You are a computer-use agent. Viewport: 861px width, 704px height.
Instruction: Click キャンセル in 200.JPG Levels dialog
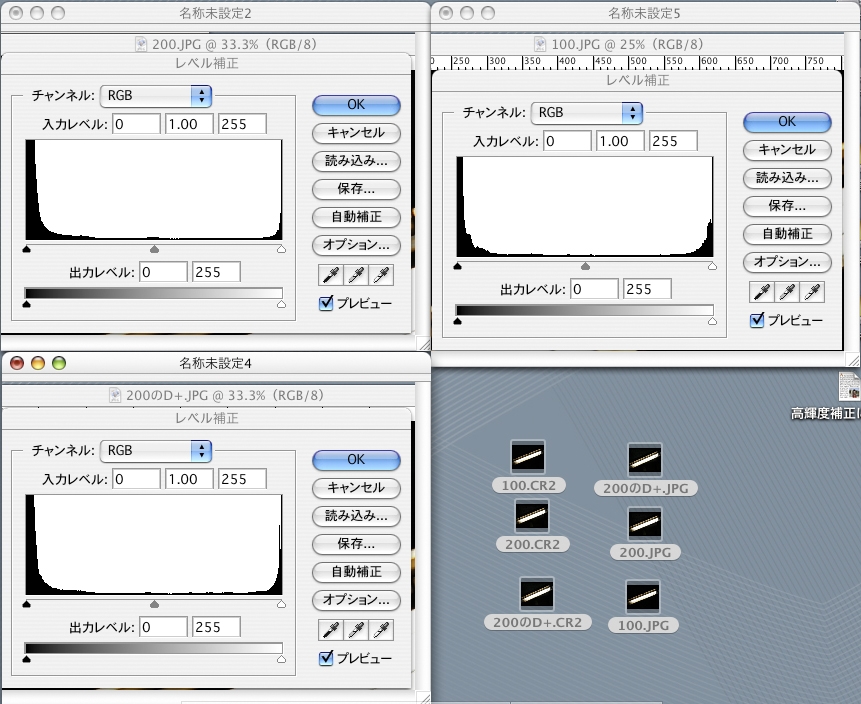(x=356, y=133)
